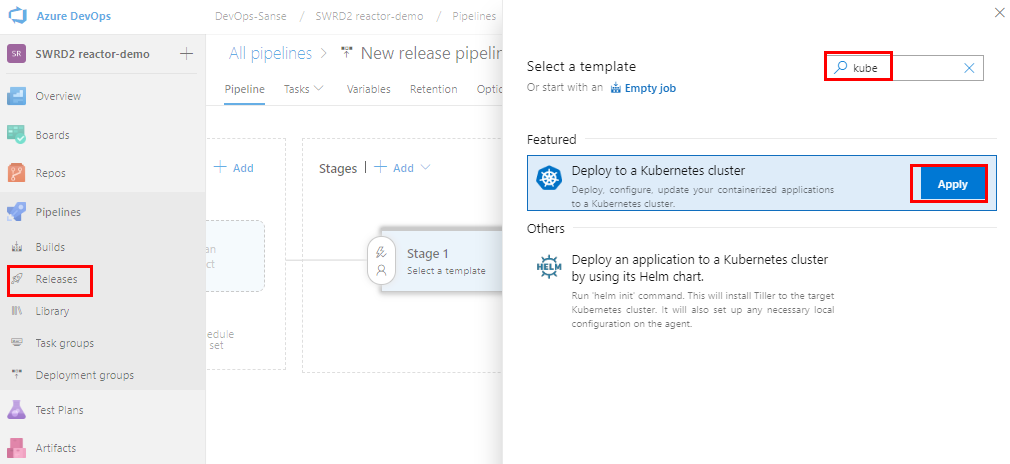Click the plus icon beside project name

coord(186,53)
